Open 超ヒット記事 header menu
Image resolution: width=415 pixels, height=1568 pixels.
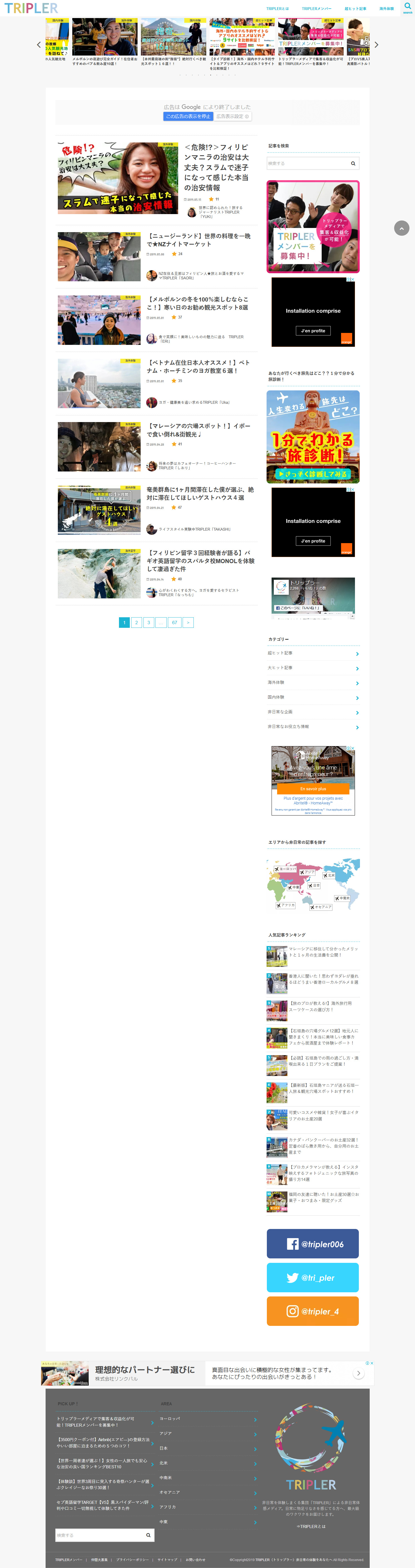[355, 9]
